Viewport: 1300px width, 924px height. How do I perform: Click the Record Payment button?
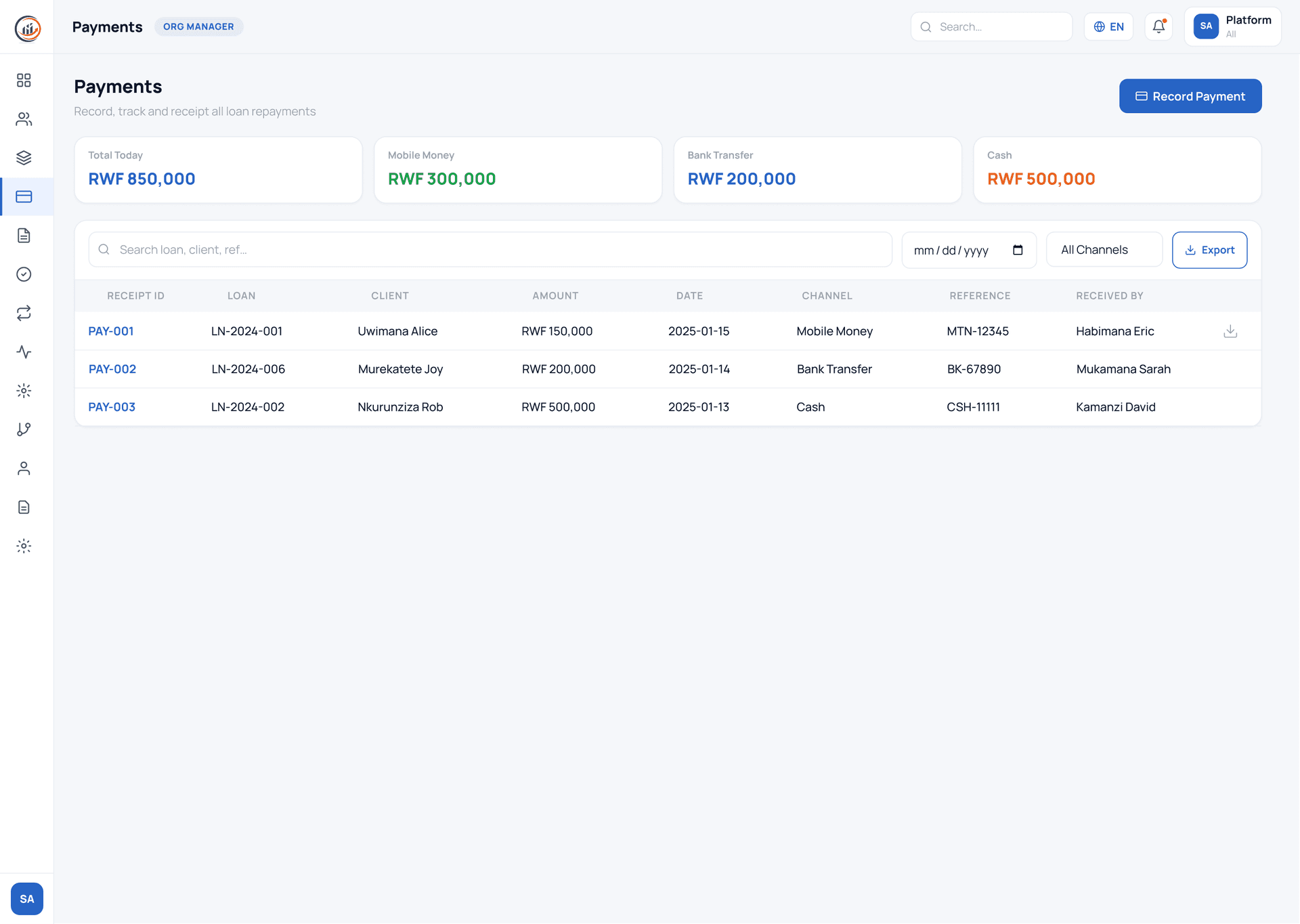pyautogui.click(x=1190, y=95)
